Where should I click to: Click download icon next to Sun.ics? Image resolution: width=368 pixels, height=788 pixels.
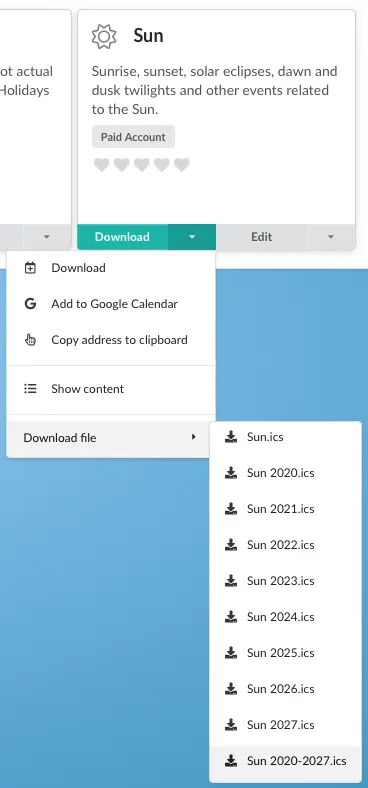tap(231, 437)
